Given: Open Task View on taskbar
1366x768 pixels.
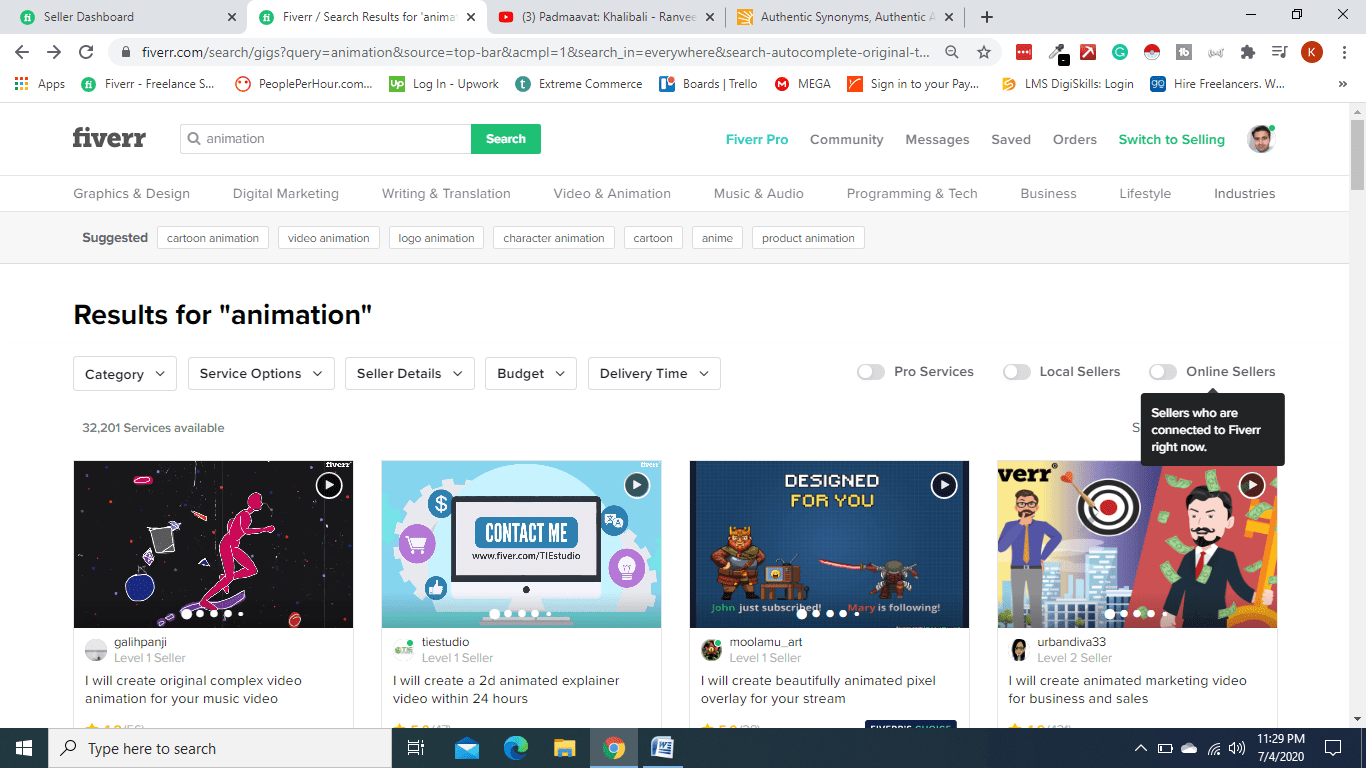Looking at the screenshot, I should 416,748.
